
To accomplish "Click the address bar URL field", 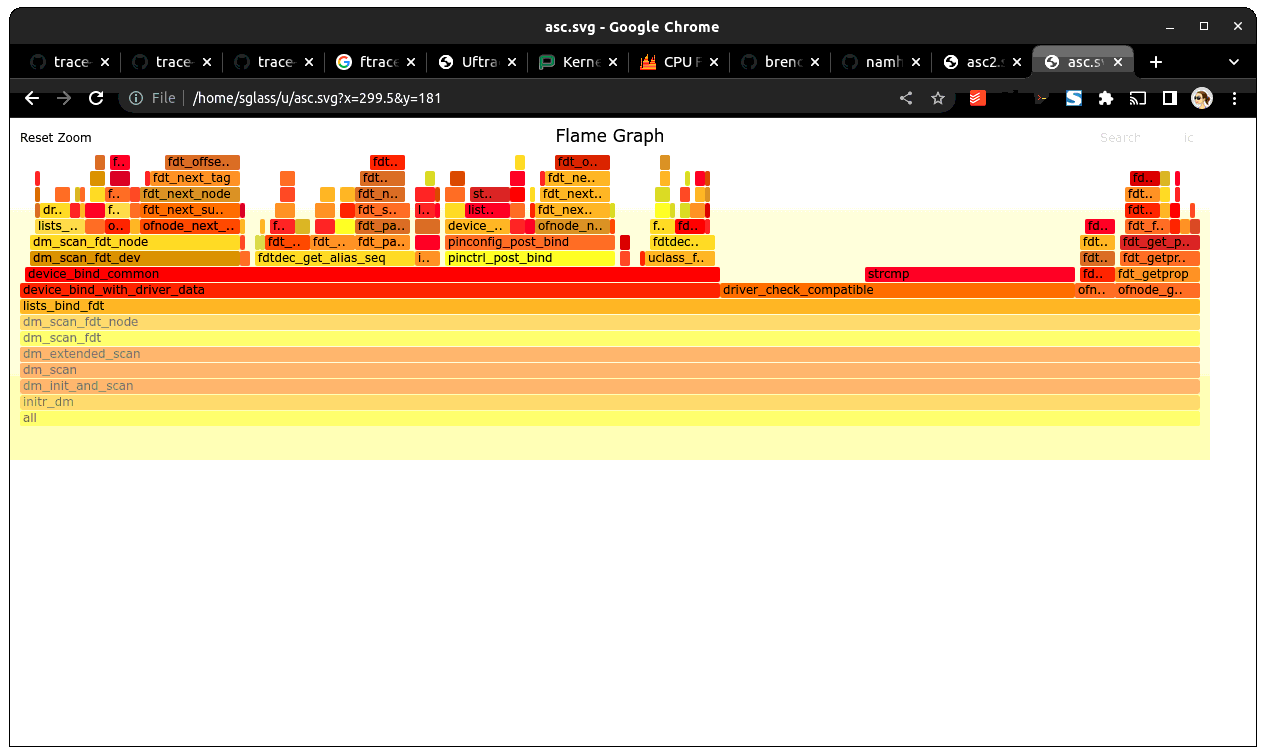I will (x=500, y=98).
